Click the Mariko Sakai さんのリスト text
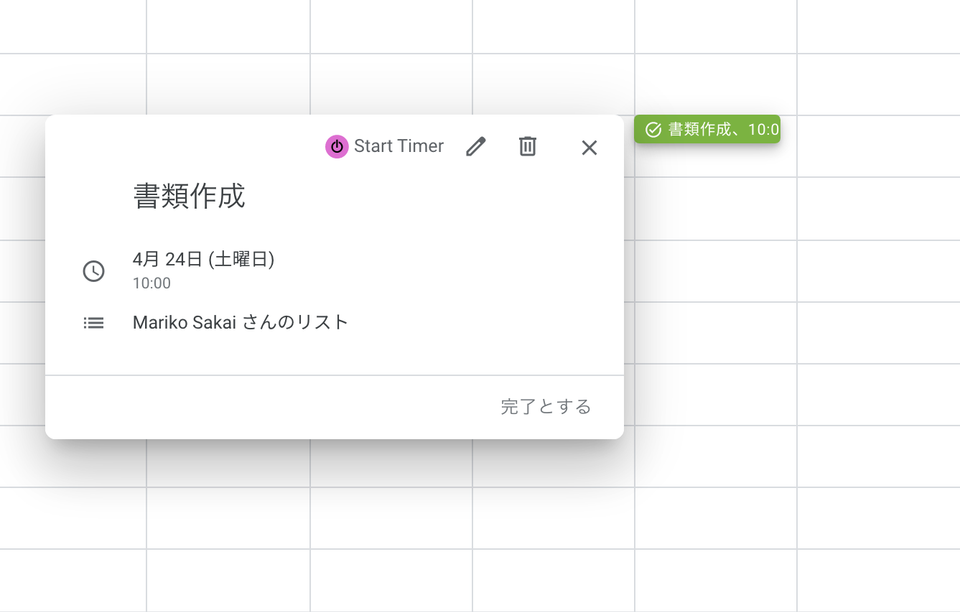 [x=241, y=323]
